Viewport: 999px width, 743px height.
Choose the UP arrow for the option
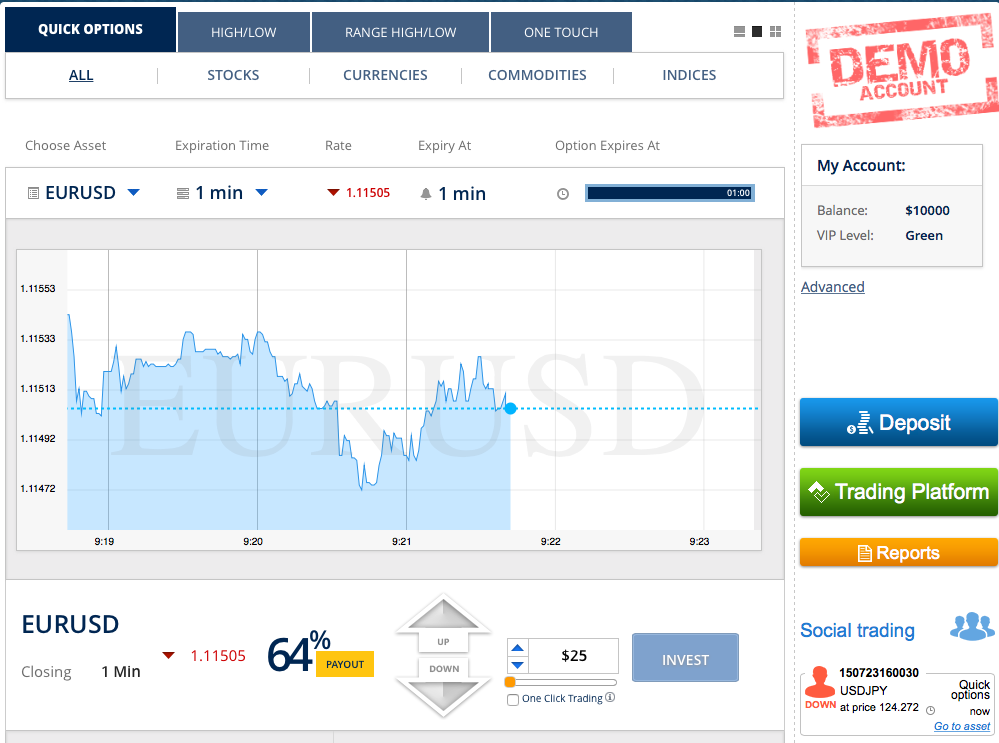443,624
